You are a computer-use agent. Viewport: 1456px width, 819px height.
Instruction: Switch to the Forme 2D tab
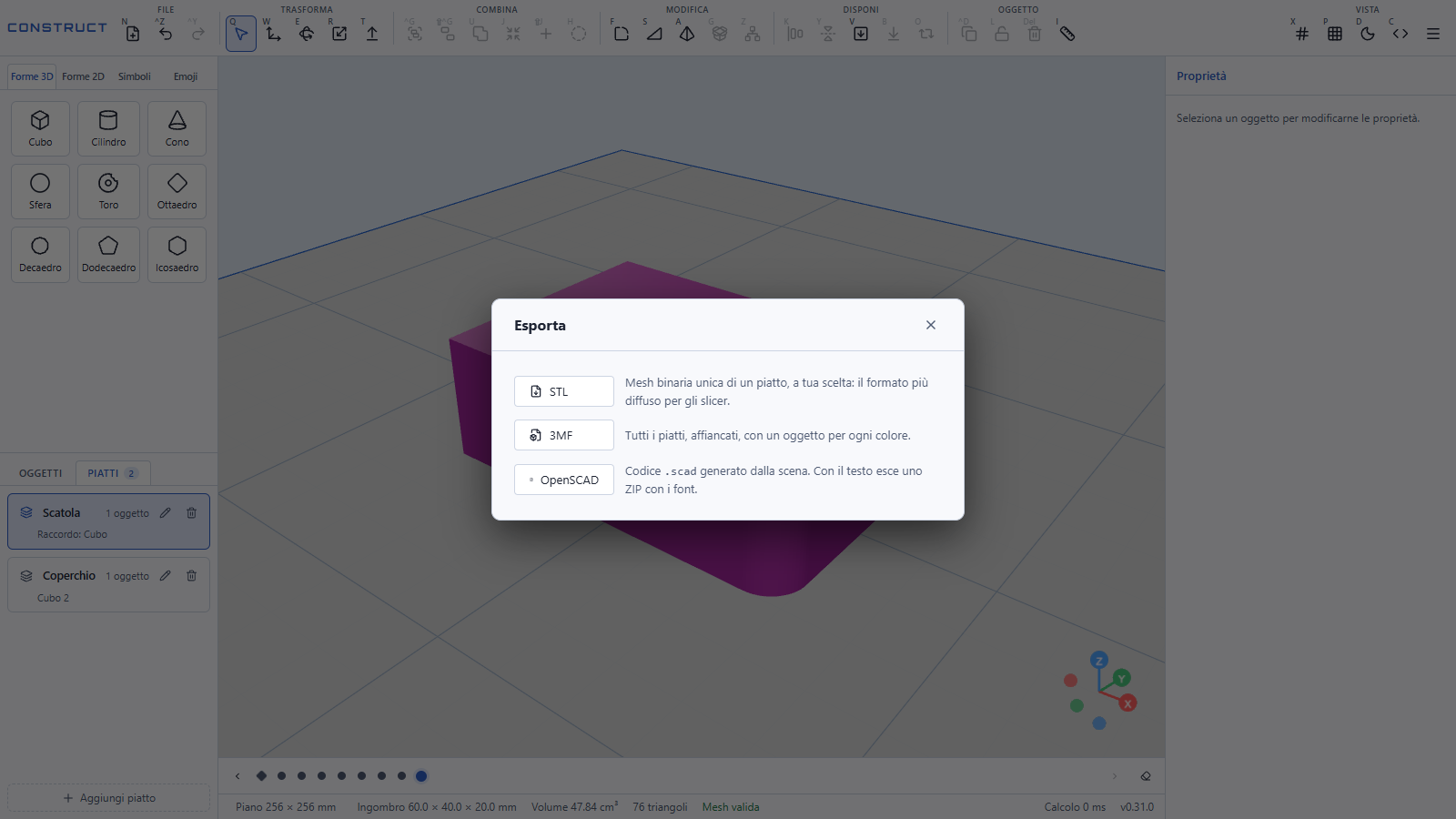[x=83, y=76]
